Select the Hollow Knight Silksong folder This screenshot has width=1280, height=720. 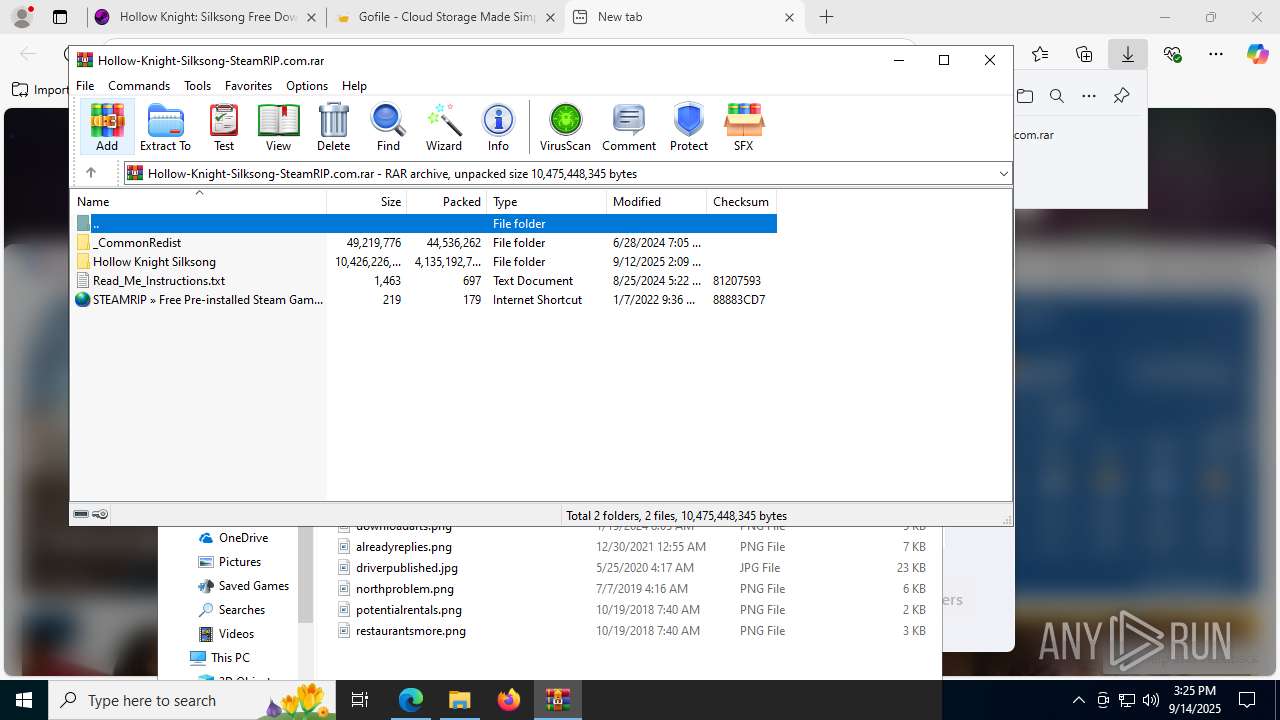point(424,262)
